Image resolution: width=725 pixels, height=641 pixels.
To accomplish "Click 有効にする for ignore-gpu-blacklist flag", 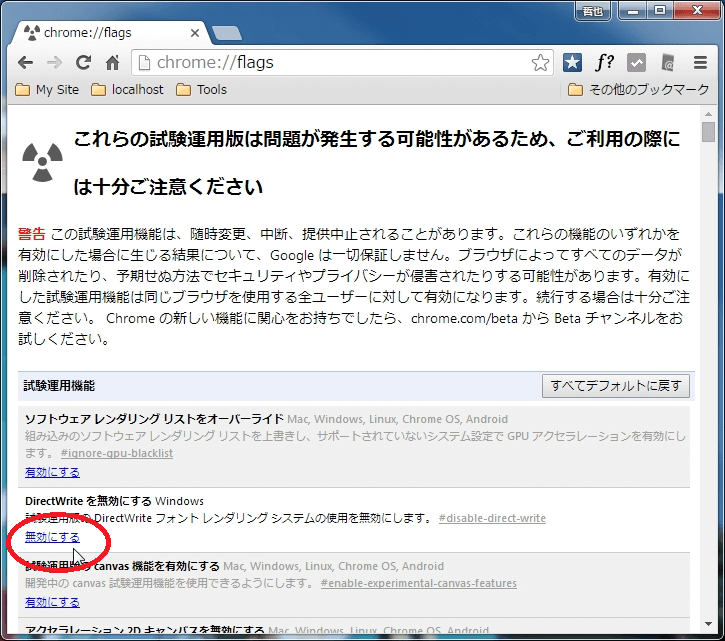I will (52, 472).
